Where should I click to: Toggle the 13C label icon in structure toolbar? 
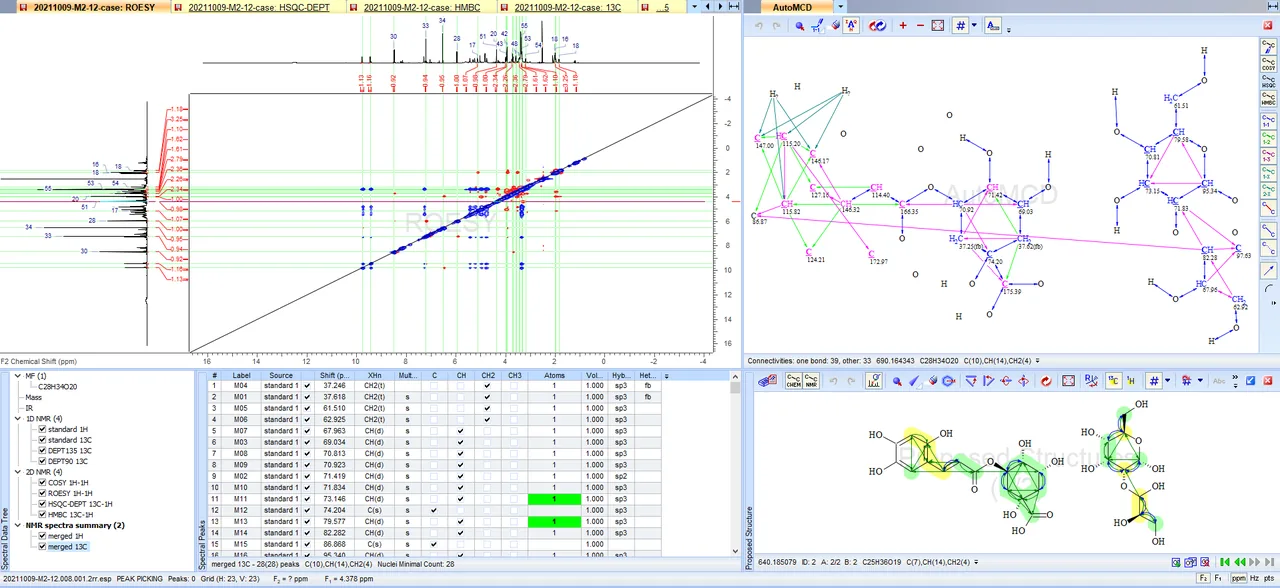(x=1113, y=381)
